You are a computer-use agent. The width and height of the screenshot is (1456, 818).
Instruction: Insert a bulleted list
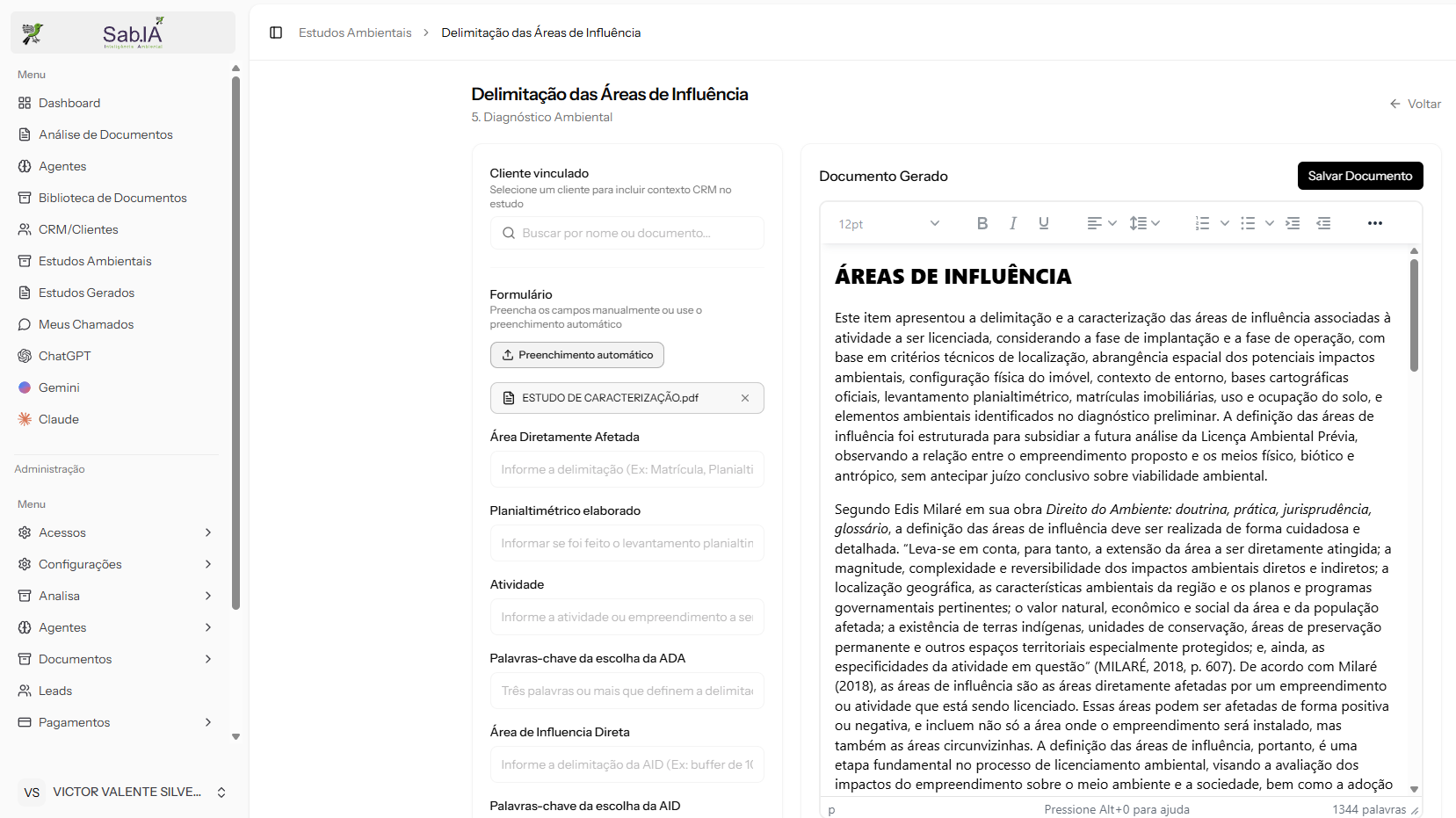click(x=1248, y=223)
